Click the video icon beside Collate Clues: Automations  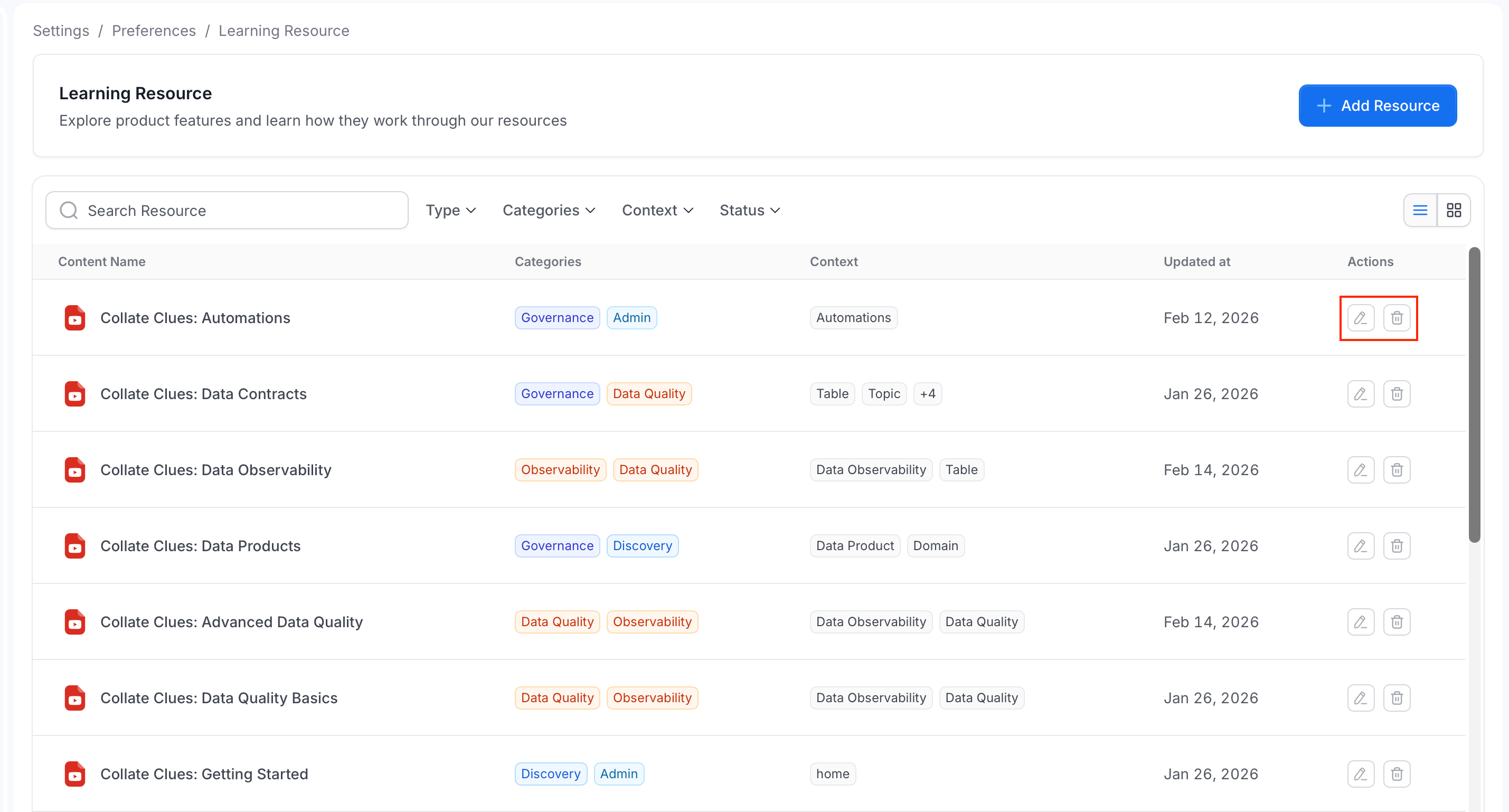74,318
